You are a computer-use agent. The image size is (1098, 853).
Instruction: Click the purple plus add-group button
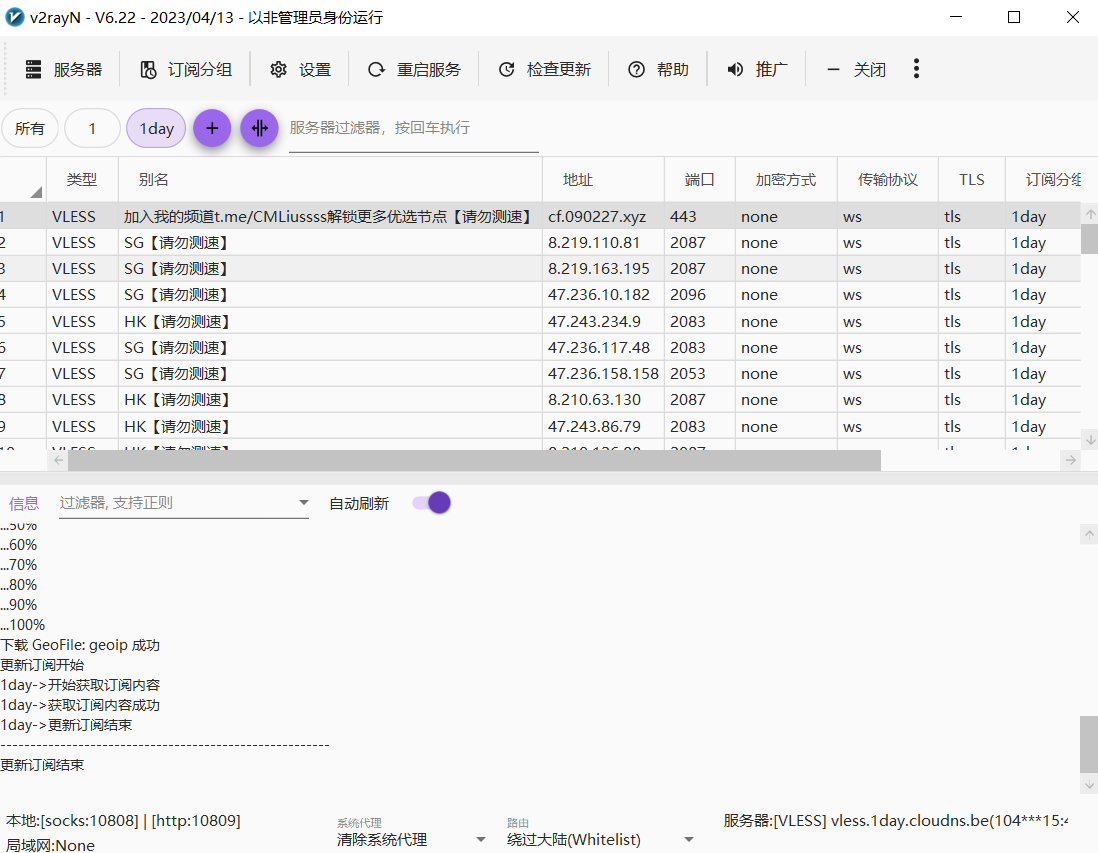click(212, 128)
